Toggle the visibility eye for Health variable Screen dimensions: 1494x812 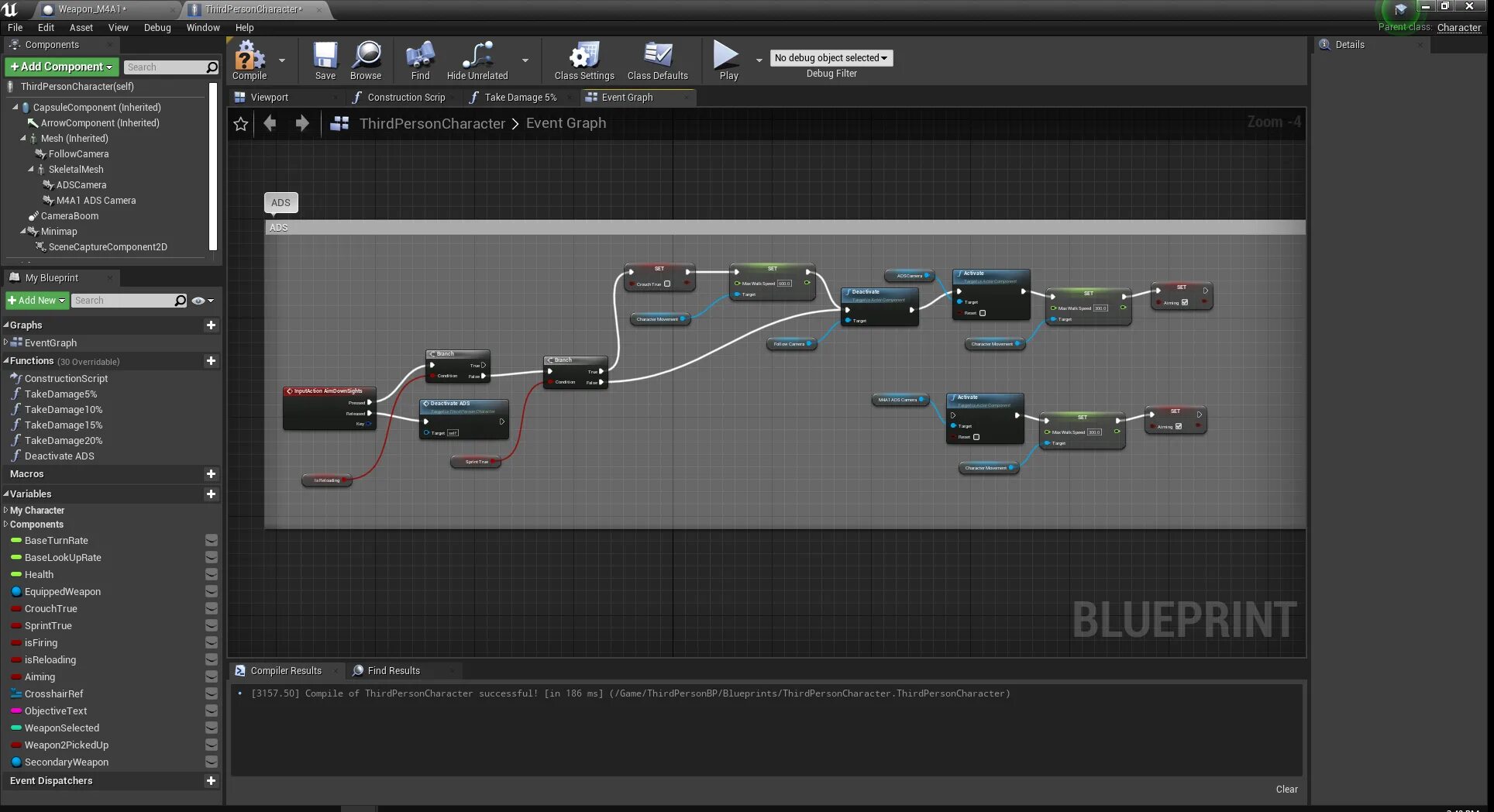coord(211,575)
